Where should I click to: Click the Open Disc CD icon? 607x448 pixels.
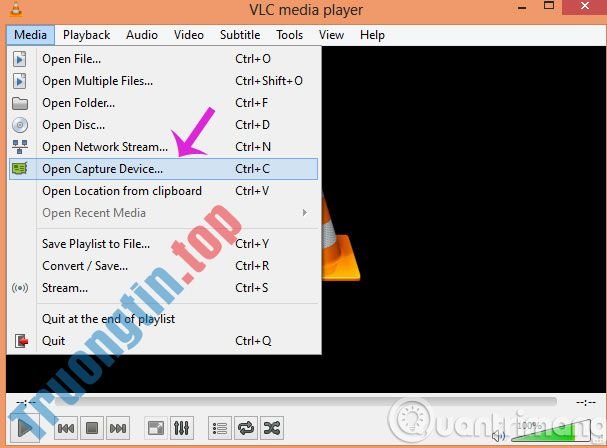[x=20, y=125]
